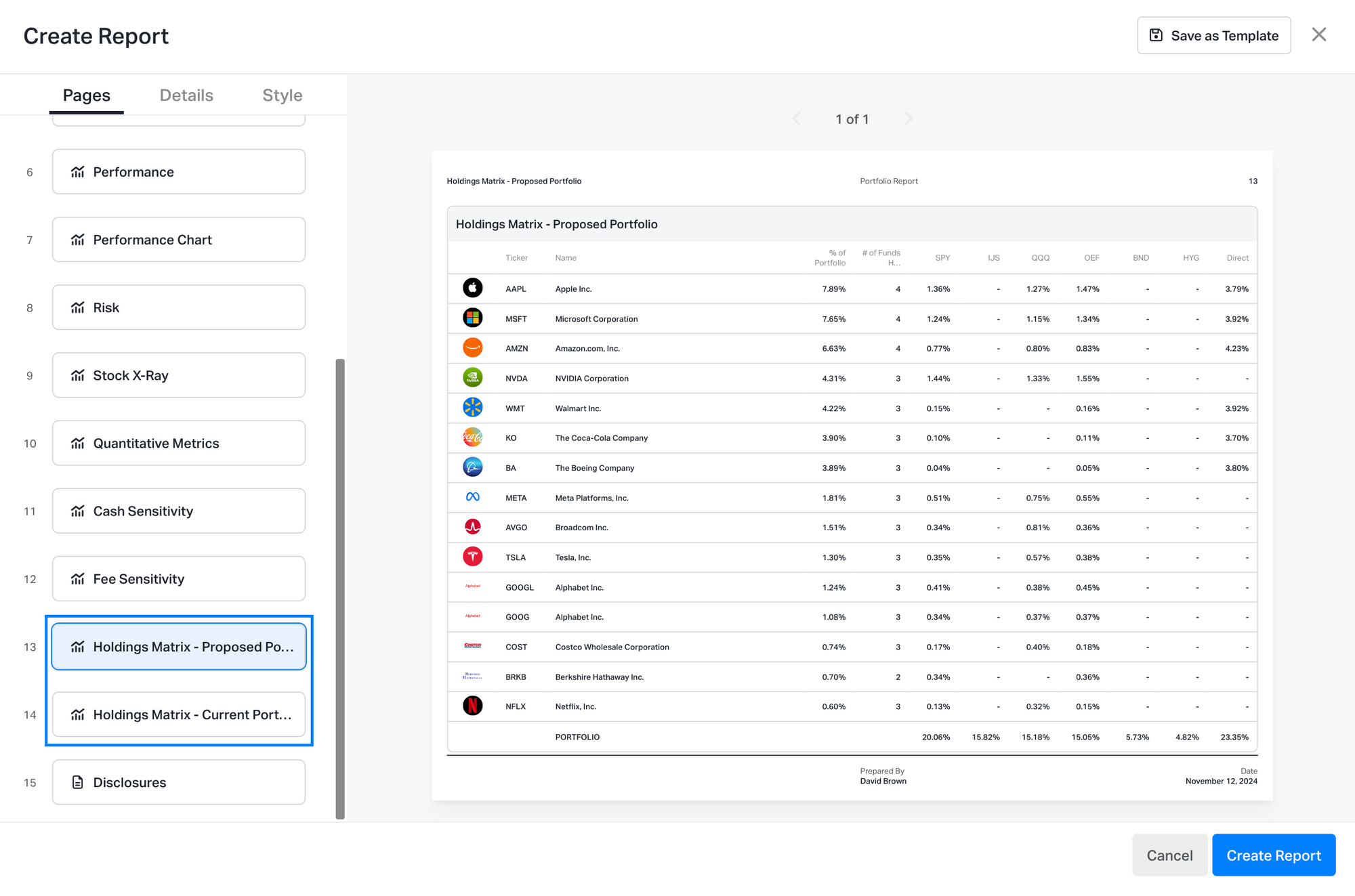Click the Direct column header

point(1237,258)
